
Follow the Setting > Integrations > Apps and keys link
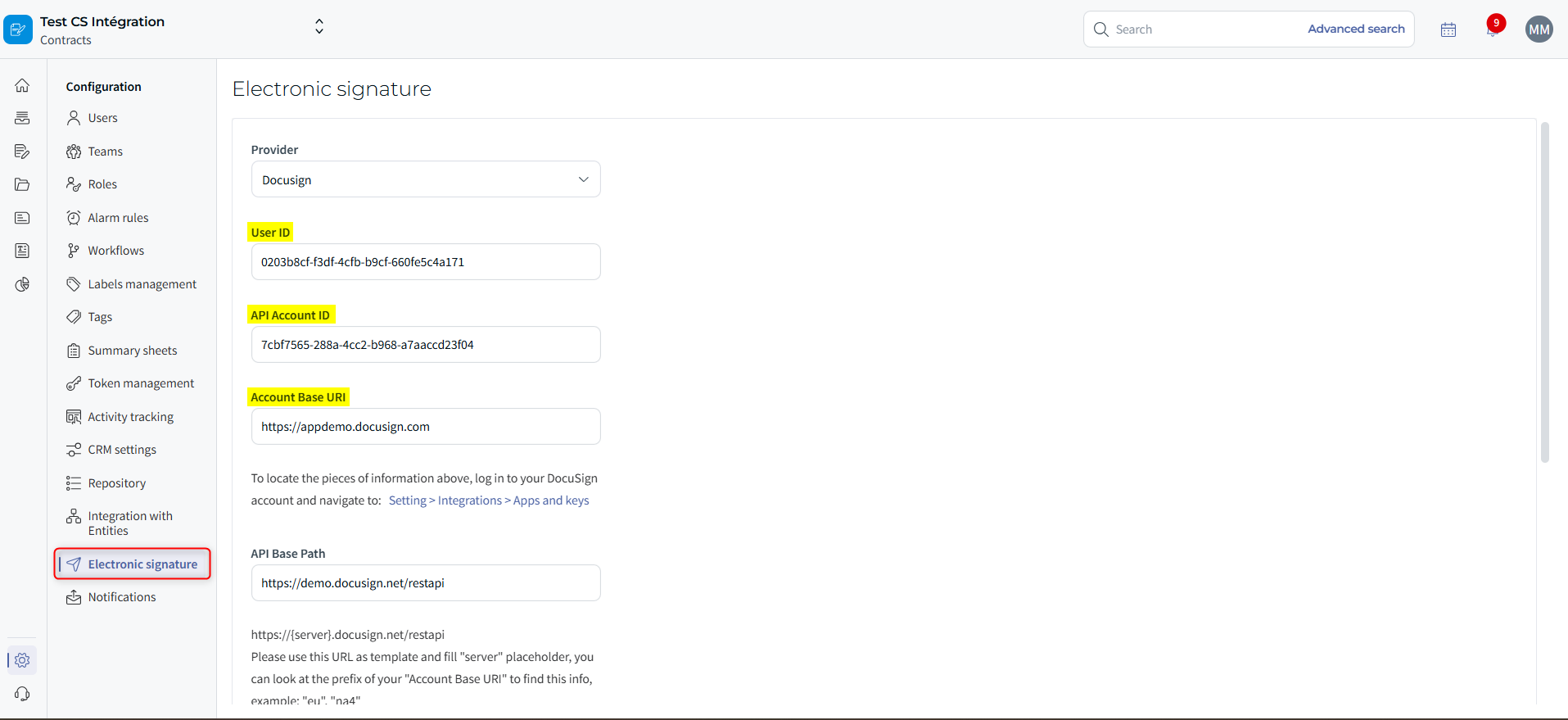click(x=489, y=500)
